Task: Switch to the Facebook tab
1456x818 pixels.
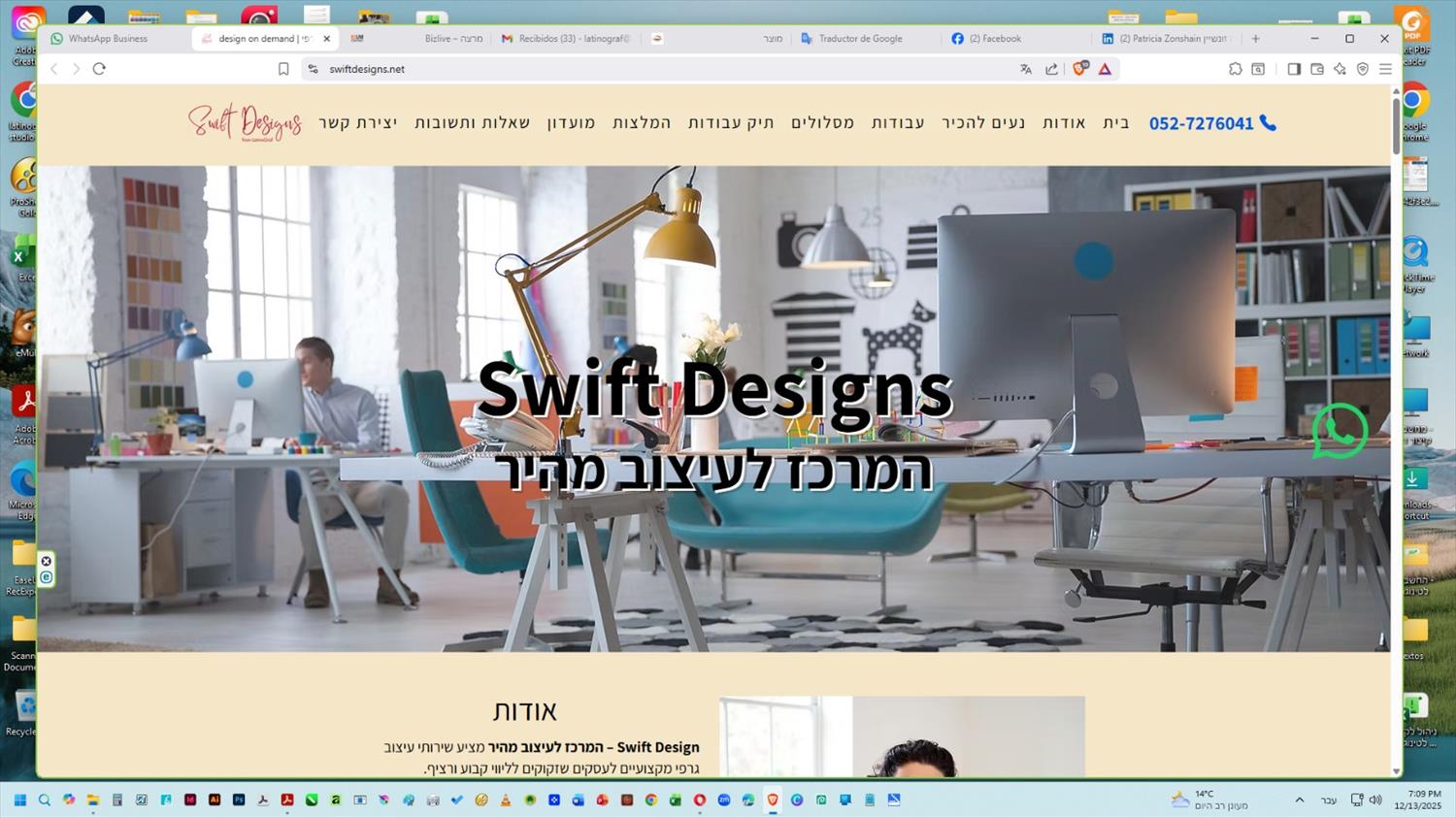Action: click(x=1014, y=39)
